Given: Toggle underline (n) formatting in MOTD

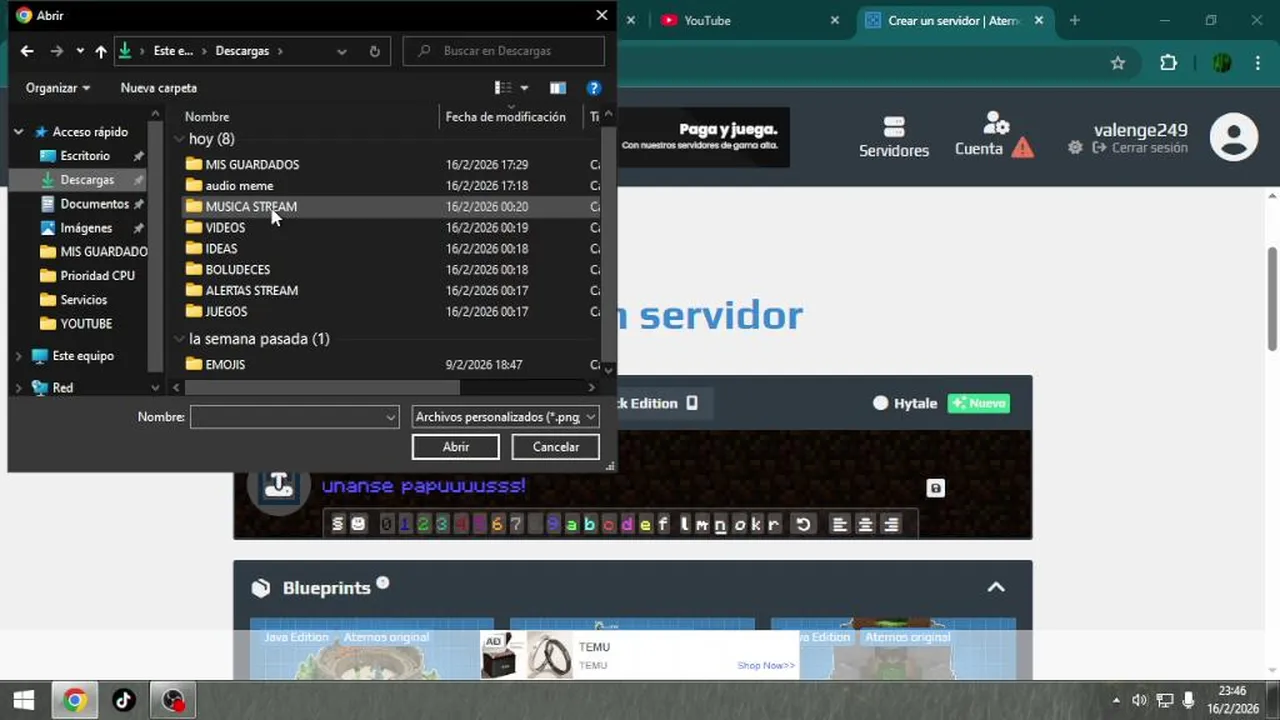Looking at the screenshot, I should [x=721, y=524].
